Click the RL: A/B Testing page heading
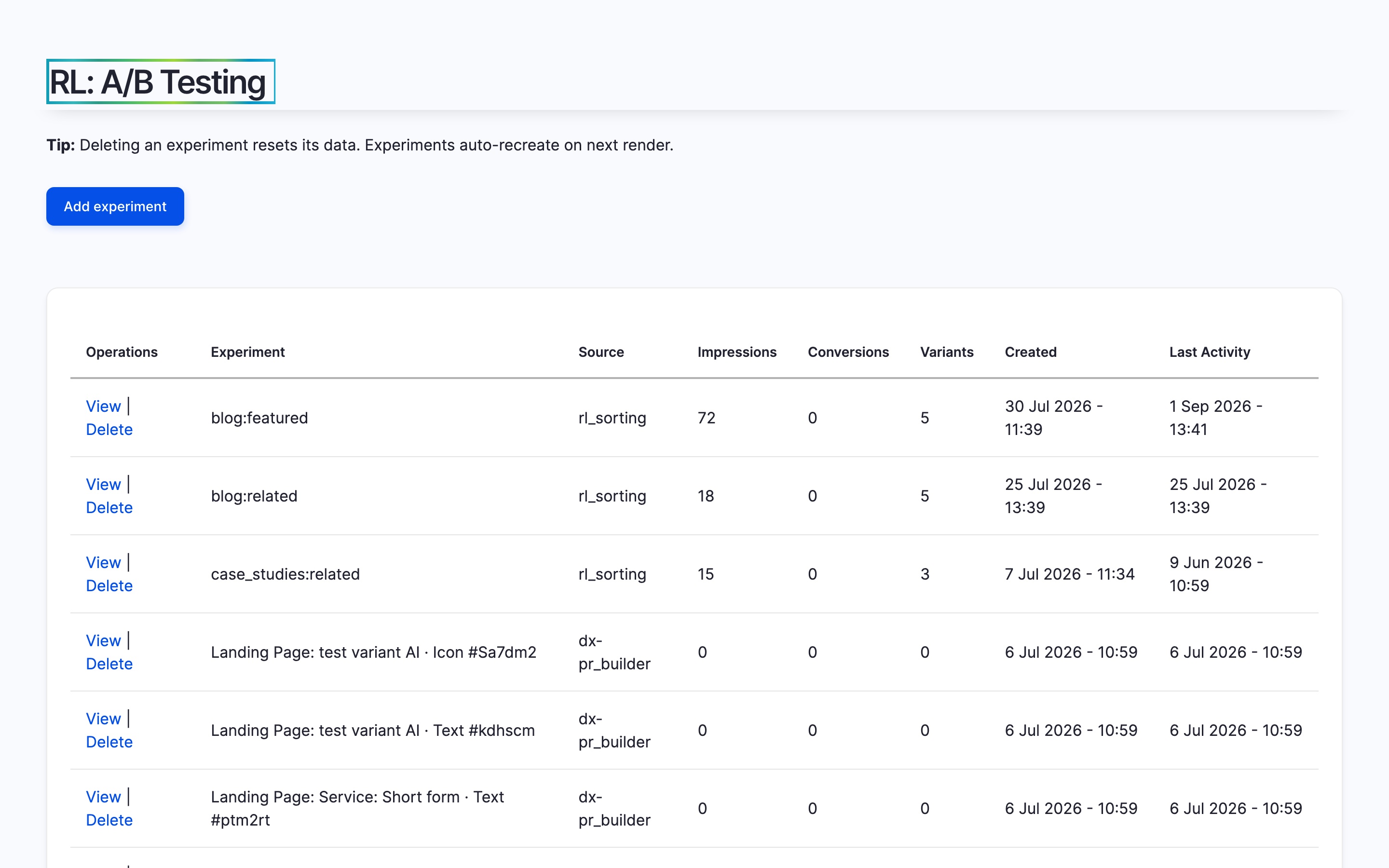Viewport: 1389px width, 868px height. [161, 81]
